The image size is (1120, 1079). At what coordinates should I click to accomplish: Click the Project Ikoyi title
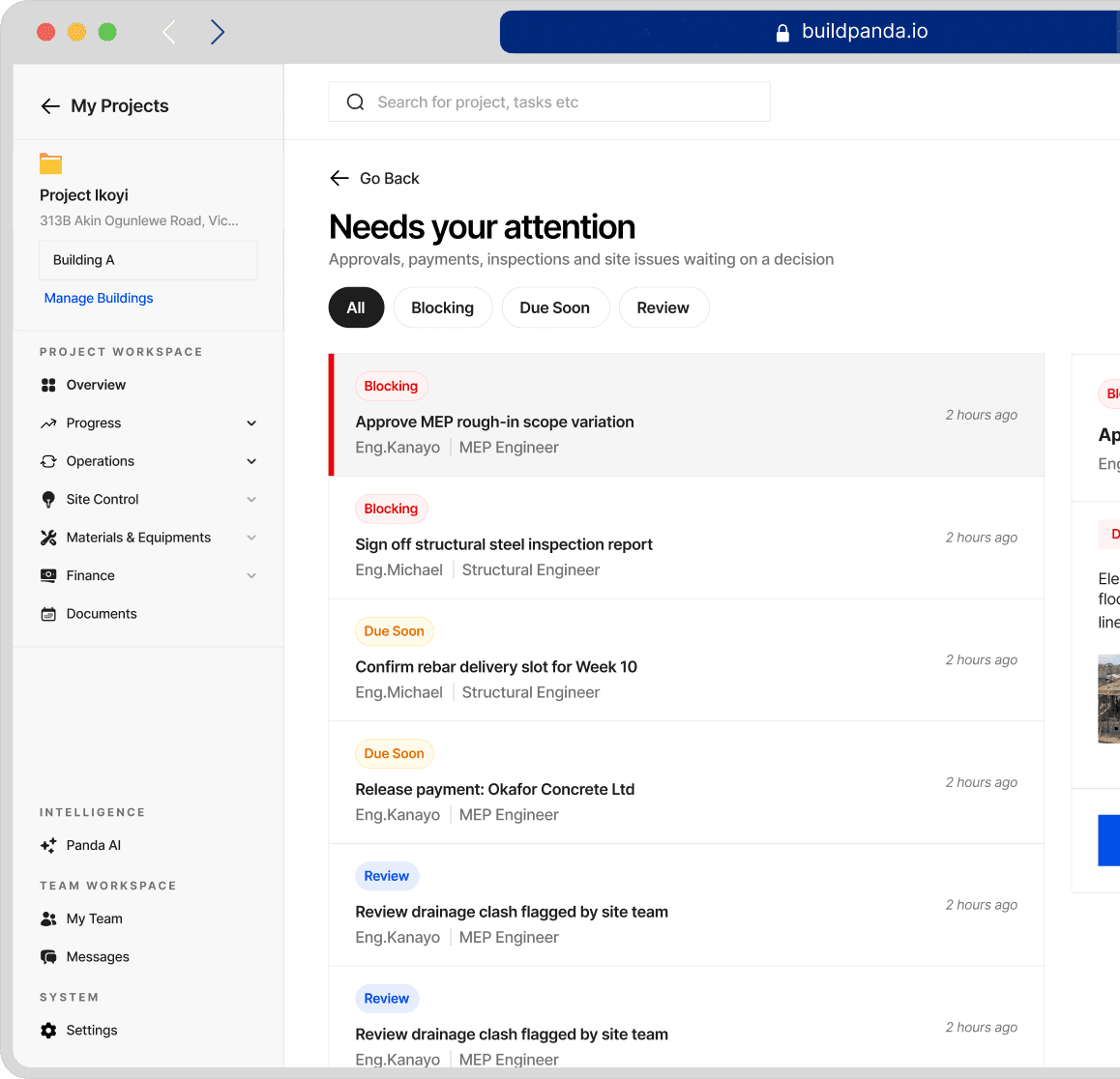[84, 195]
